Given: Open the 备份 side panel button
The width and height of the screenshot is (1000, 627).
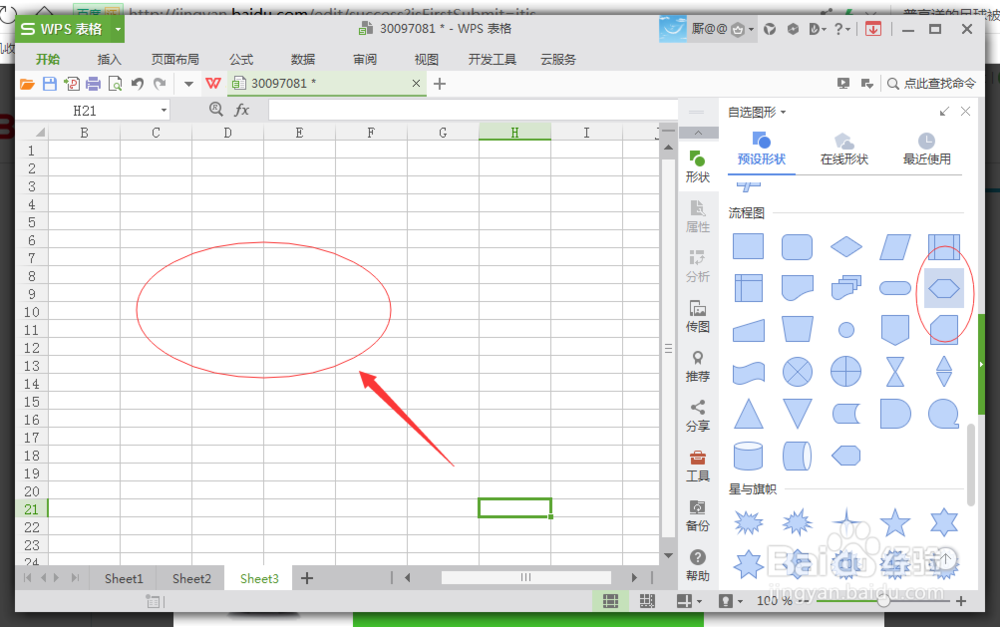Looking at the screenshot, I should (698, 516).
